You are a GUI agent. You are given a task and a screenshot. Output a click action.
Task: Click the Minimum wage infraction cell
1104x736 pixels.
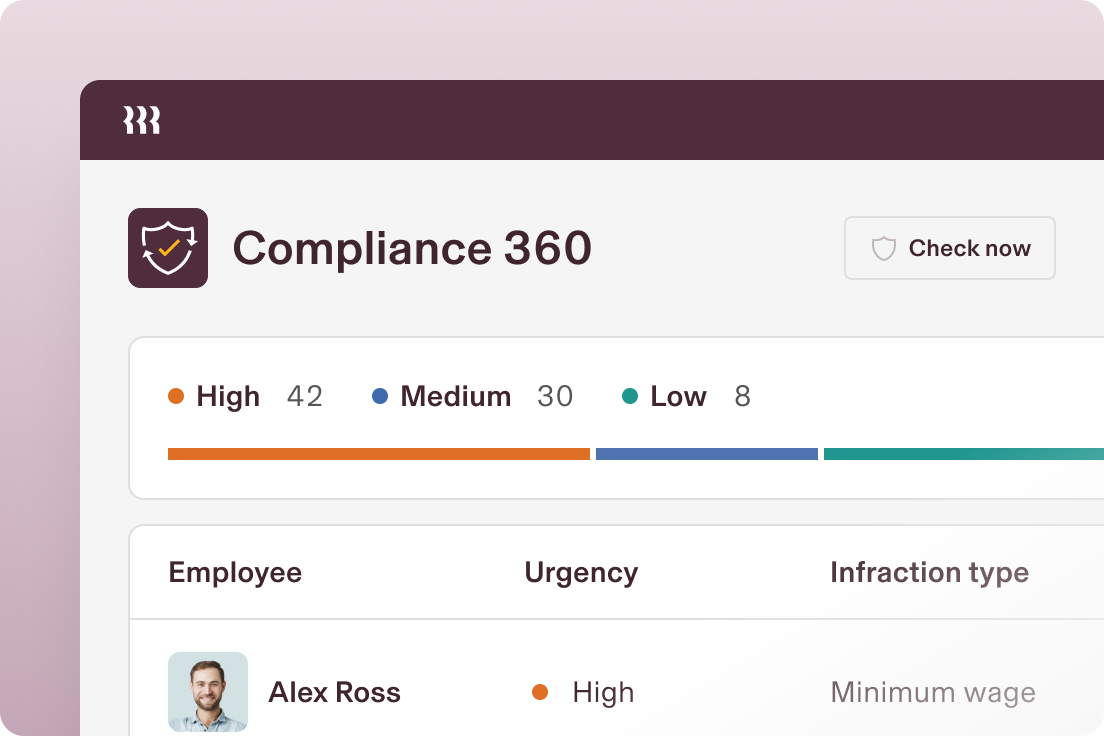[933, 693]
